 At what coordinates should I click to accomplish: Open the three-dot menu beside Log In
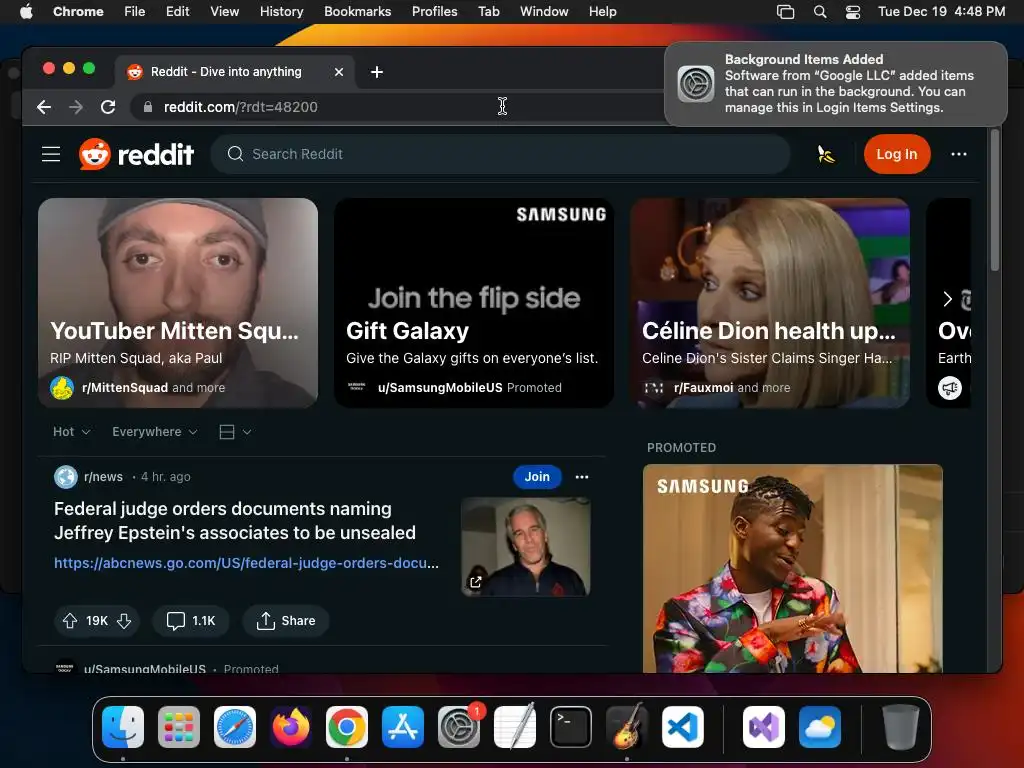[959, 154]
